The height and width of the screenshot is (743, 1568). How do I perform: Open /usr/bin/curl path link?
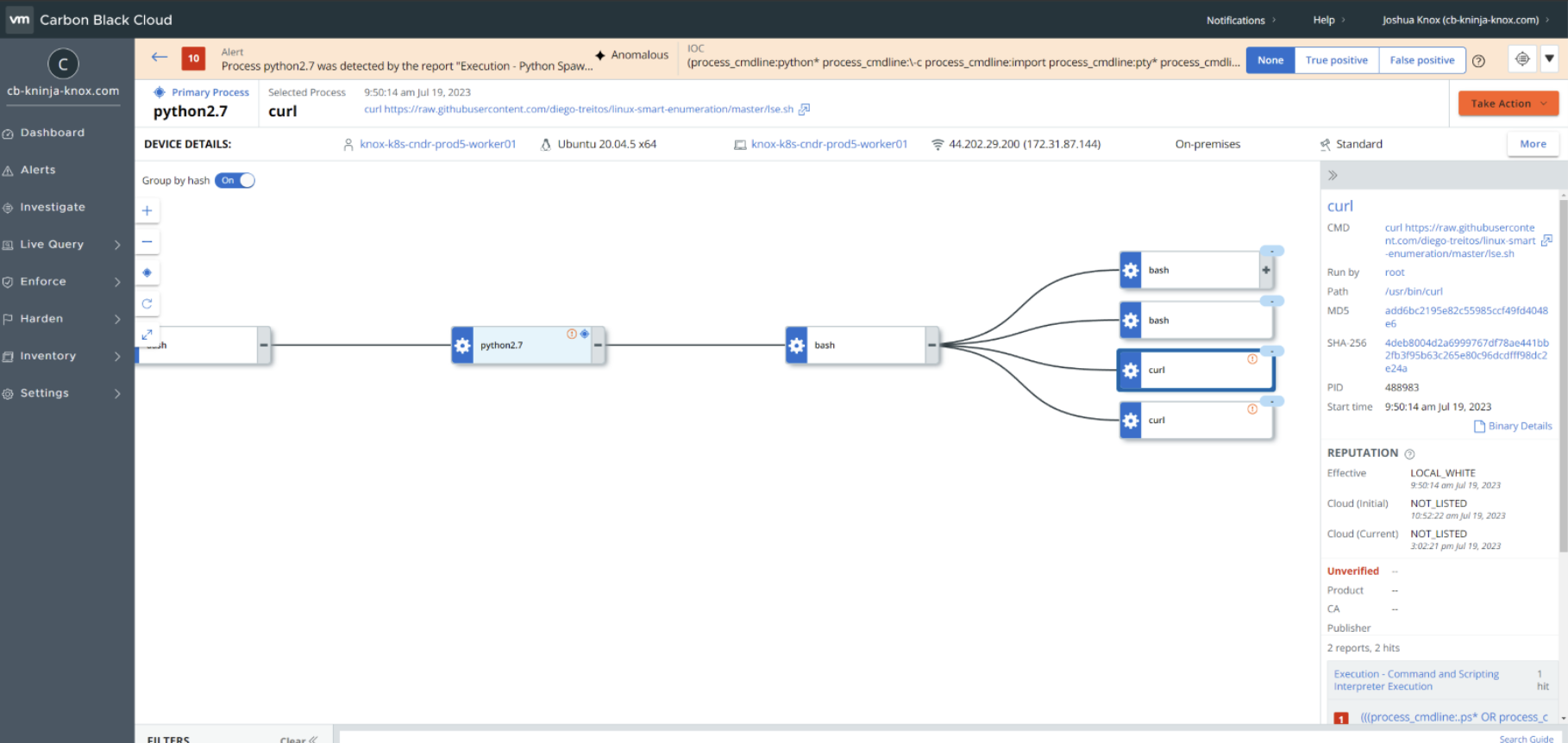pyautogui.click(x=1414, y=291)
